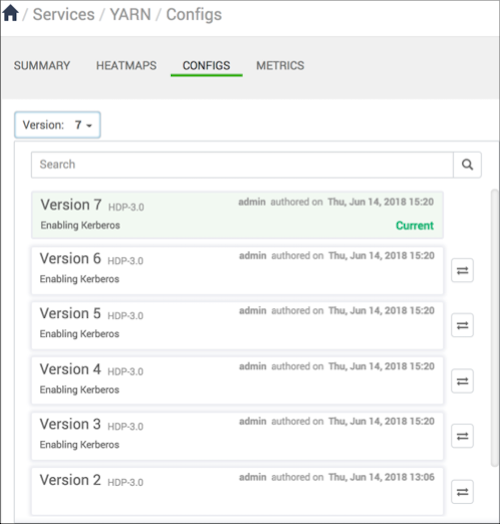Click compare icon for Version 6
This screenshot has width=500, height=524.
462,270
